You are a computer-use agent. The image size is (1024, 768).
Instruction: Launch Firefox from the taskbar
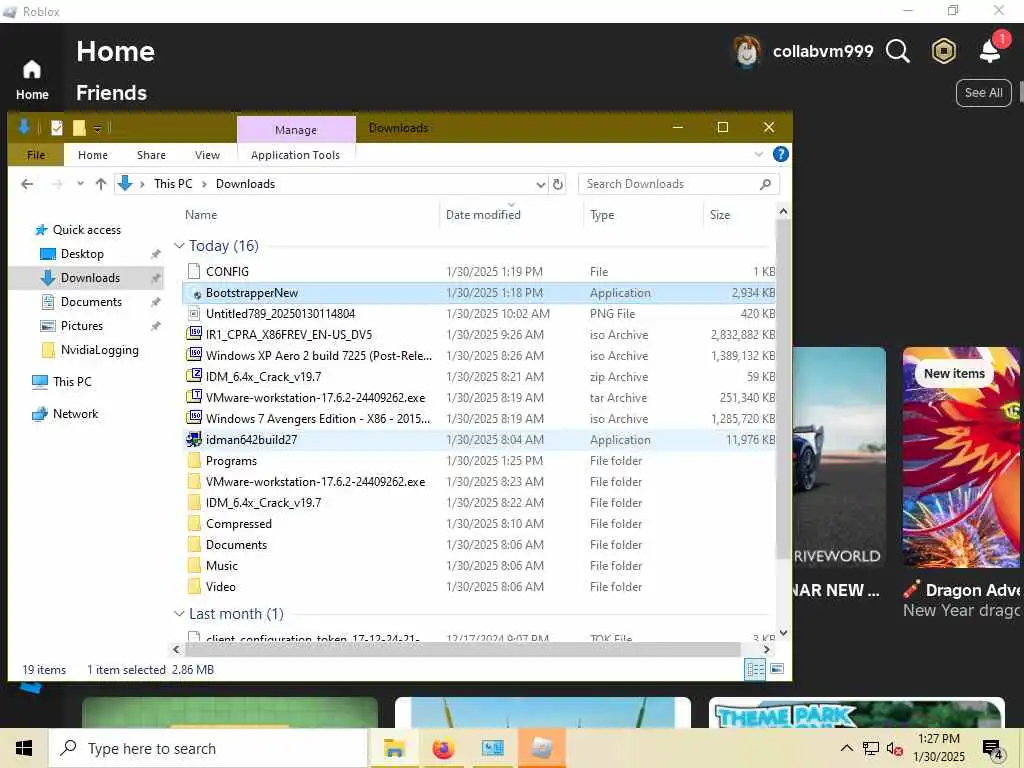[x=443, y=748]
